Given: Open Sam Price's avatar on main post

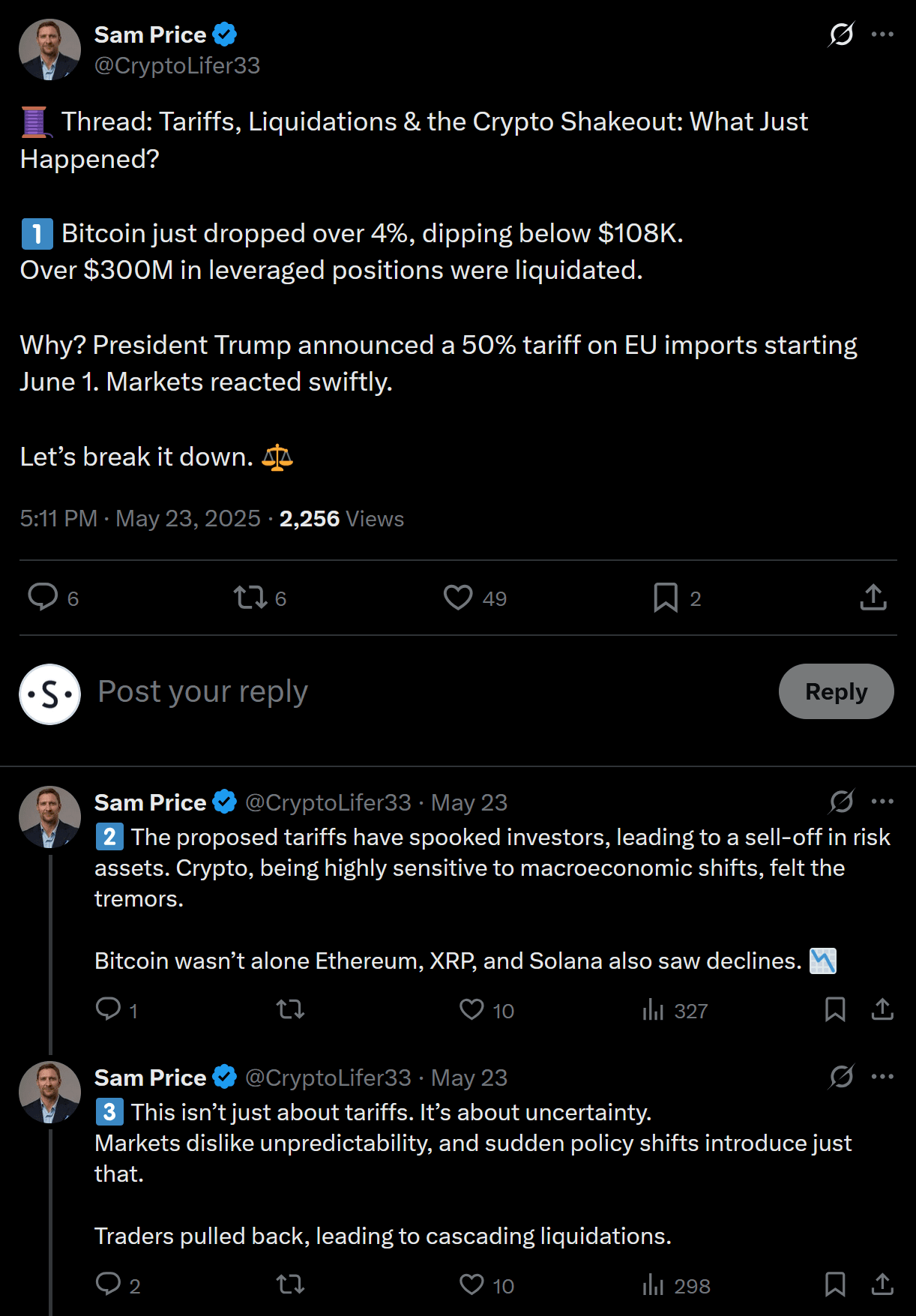Looking at the screenshot, I should tap(49, 49).
